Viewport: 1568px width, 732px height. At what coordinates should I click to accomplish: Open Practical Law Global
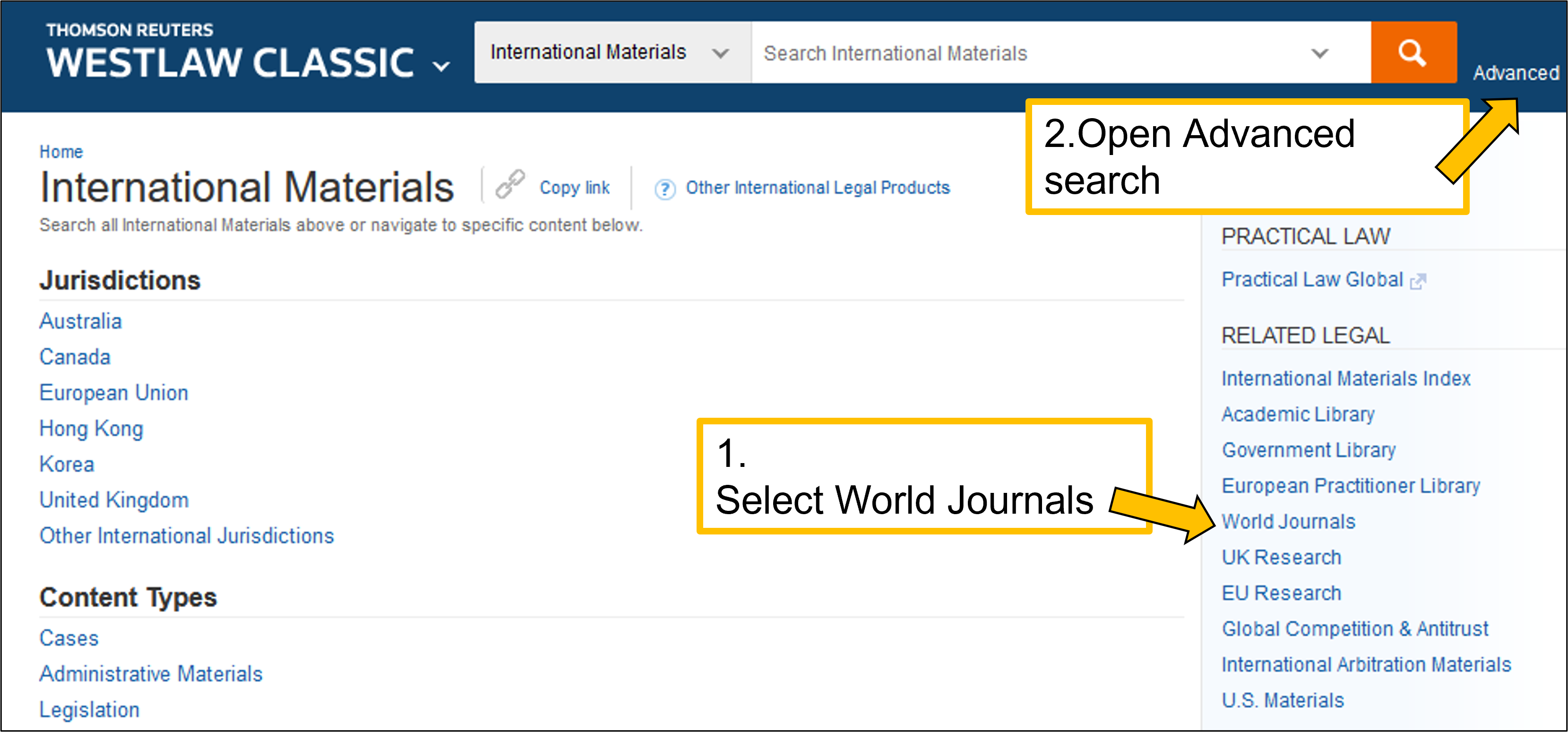click(1312, 279)
